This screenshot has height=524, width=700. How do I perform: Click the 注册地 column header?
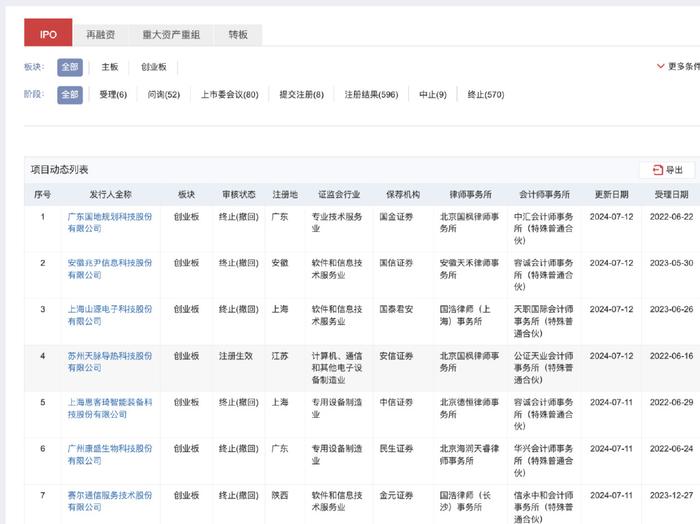click(x=285, y=195)
